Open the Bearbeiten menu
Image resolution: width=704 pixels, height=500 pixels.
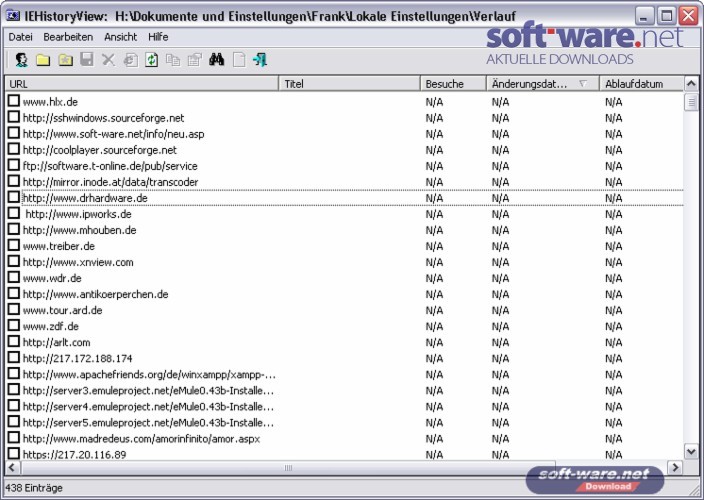pyautogui.click(x=68, y=37)
